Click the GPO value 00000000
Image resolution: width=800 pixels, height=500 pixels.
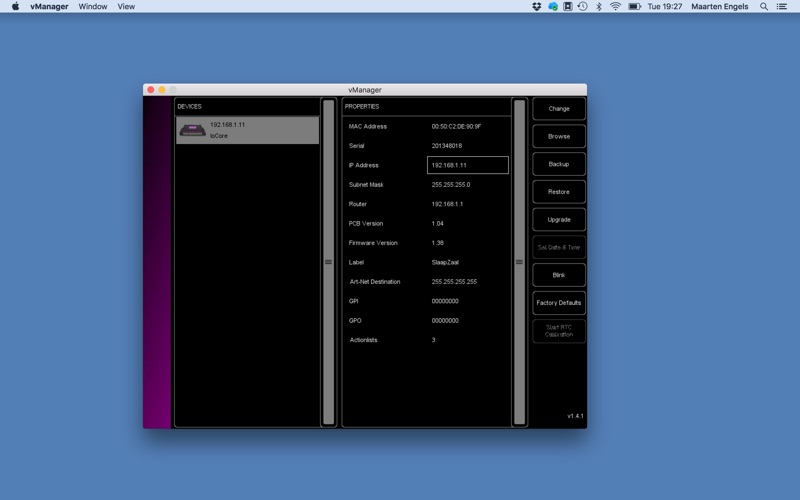click(445, 320)
